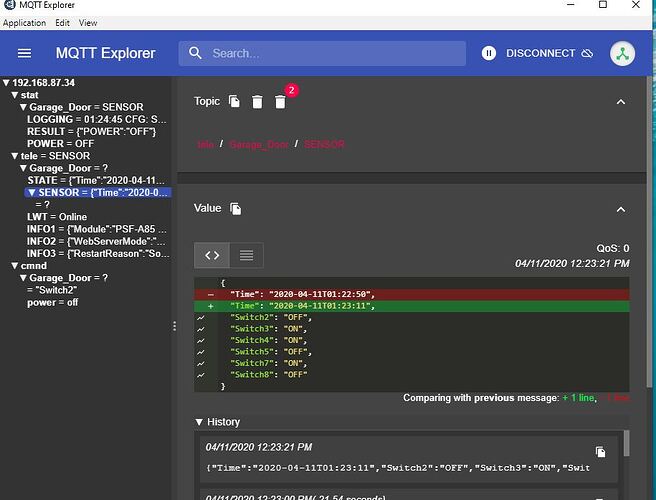Open the Edit menu
The height and width of the screenshot is (500, 656).
pos(62,23)
